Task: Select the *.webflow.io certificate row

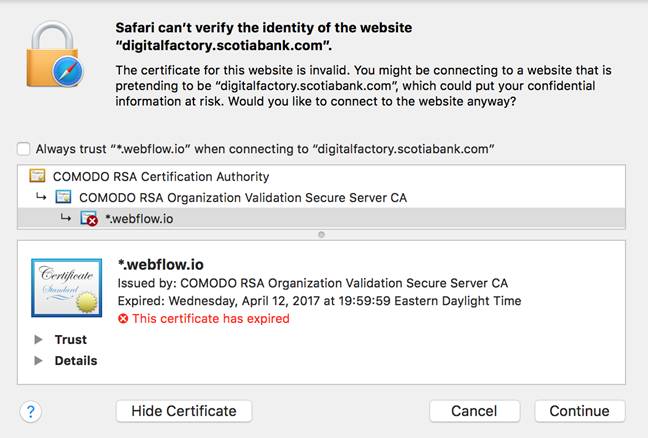Action: tap(321, 219)
